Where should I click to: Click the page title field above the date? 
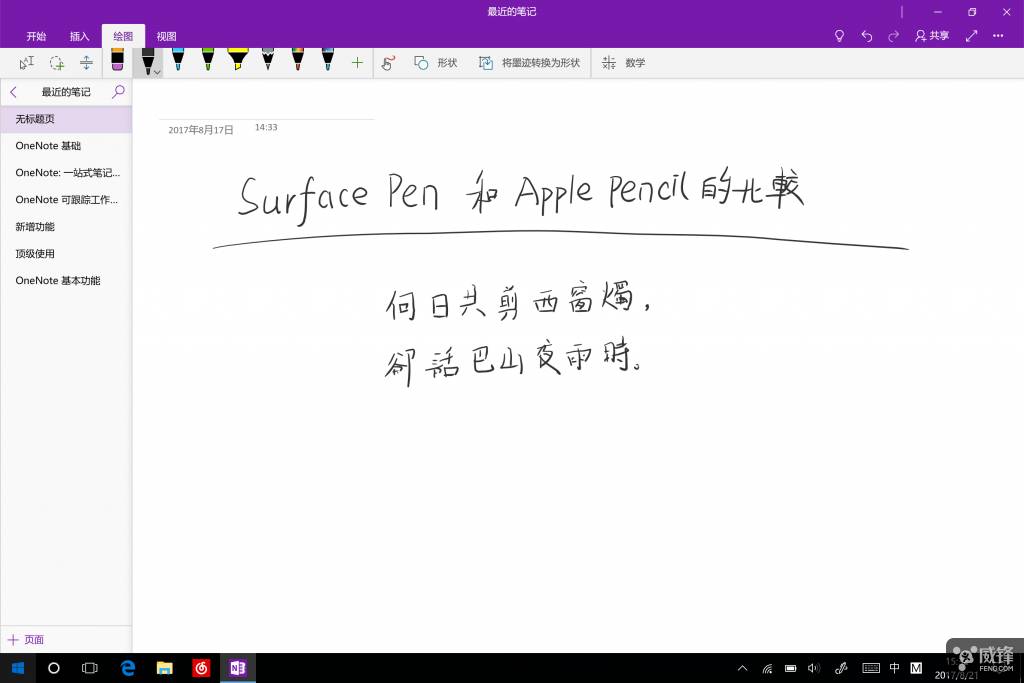coord(266,108)
